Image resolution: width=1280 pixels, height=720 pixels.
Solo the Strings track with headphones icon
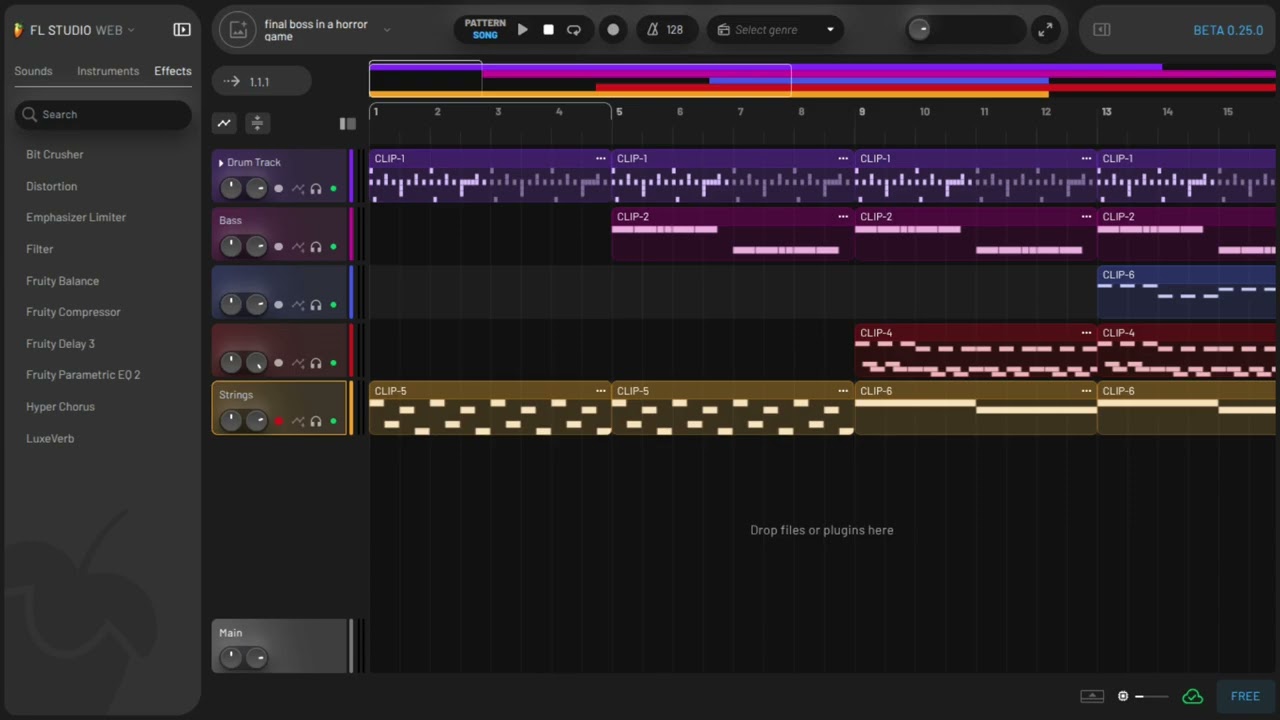coord(316,421)
